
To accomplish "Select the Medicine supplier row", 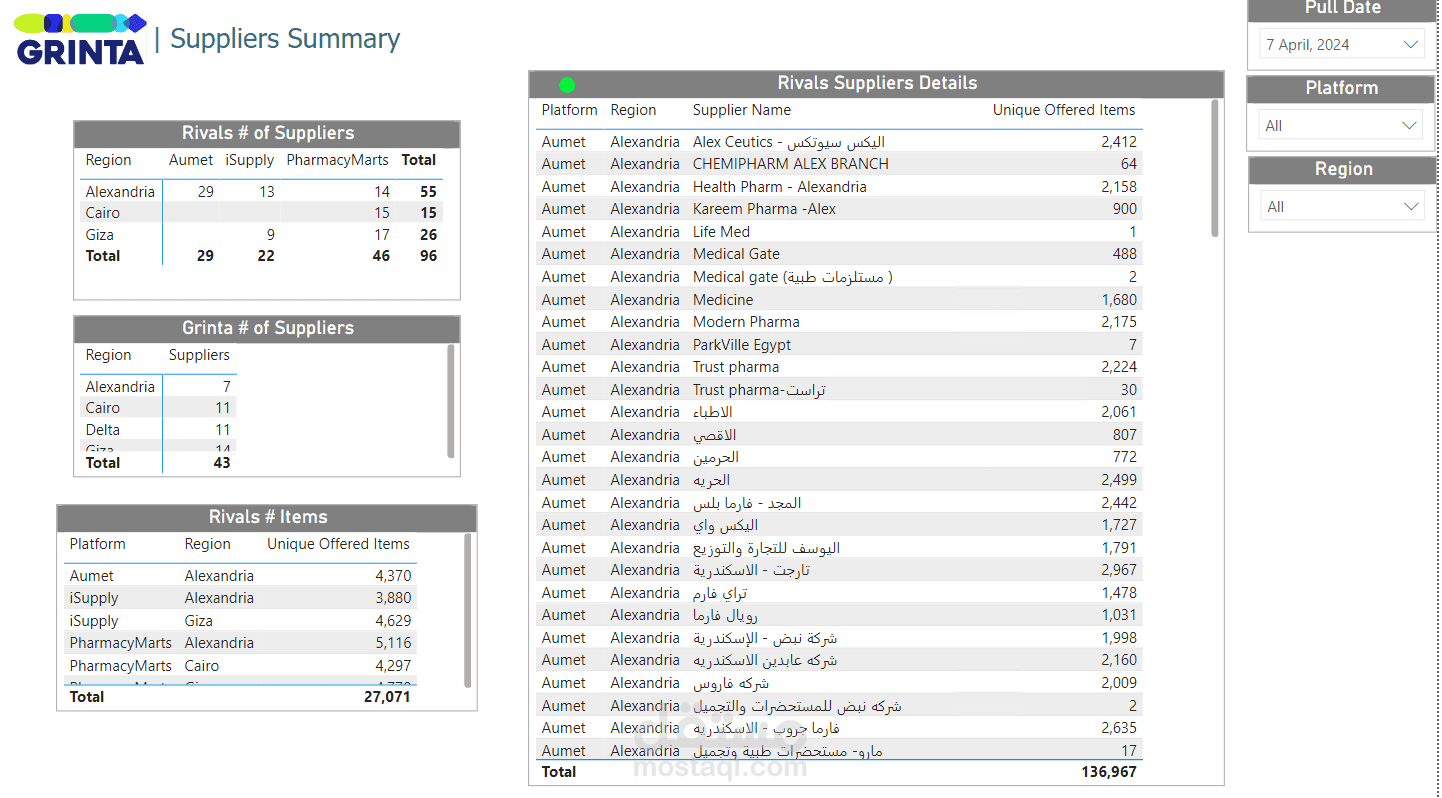I will tap(839, 299).
